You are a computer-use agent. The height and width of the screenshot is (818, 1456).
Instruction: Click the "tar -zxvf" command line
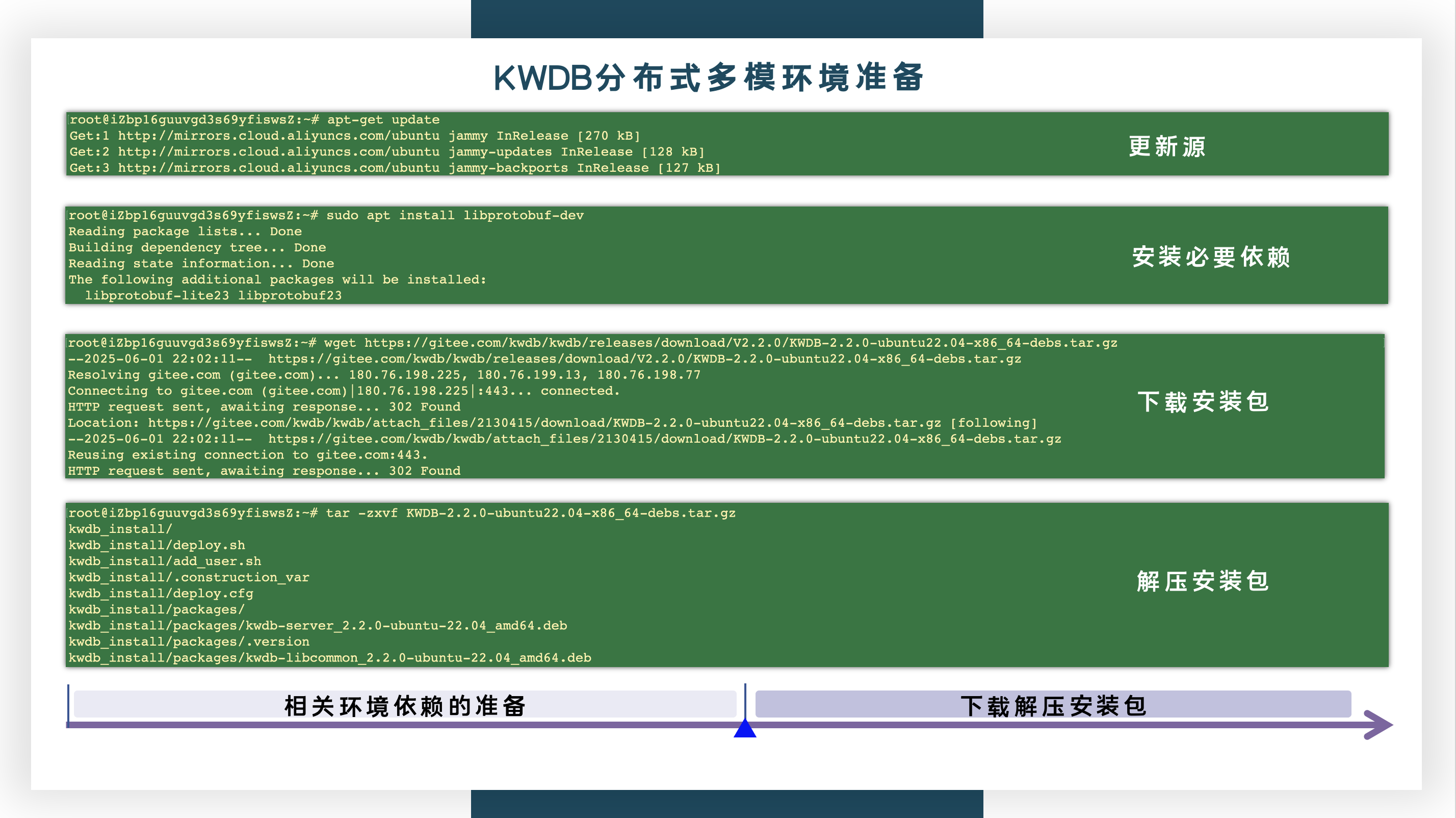tap(402, 513)
